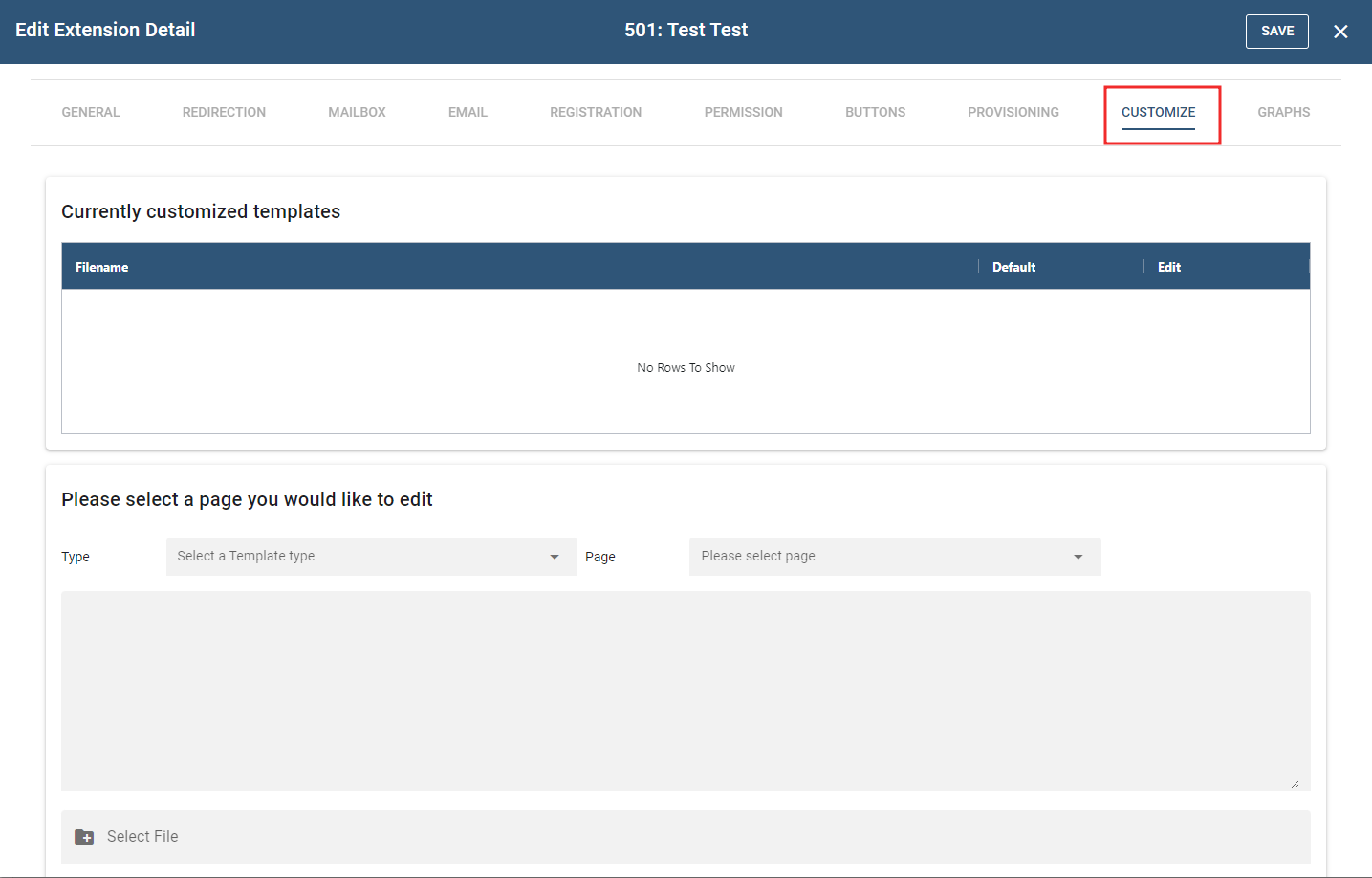Sort by the Filename column header
Image resolution: width=1372 pixels, height=878 pixels.
(102, 267)
